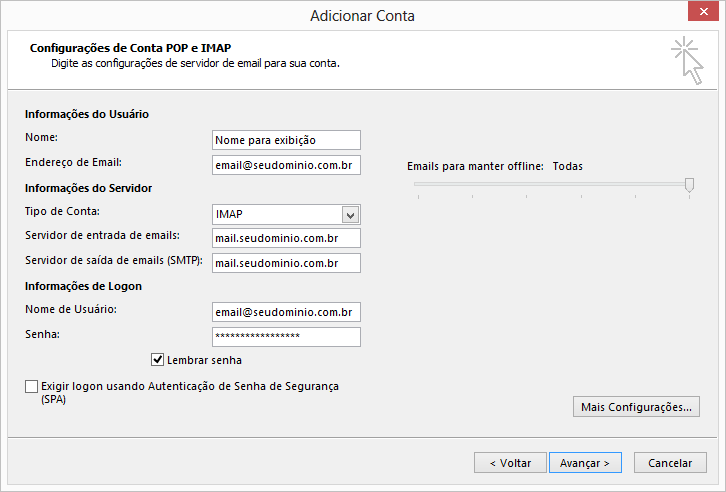The height and width of the screenshot is (492, 726).
Task: Go back with the Voltar button
Action: [x=510, y=463]
